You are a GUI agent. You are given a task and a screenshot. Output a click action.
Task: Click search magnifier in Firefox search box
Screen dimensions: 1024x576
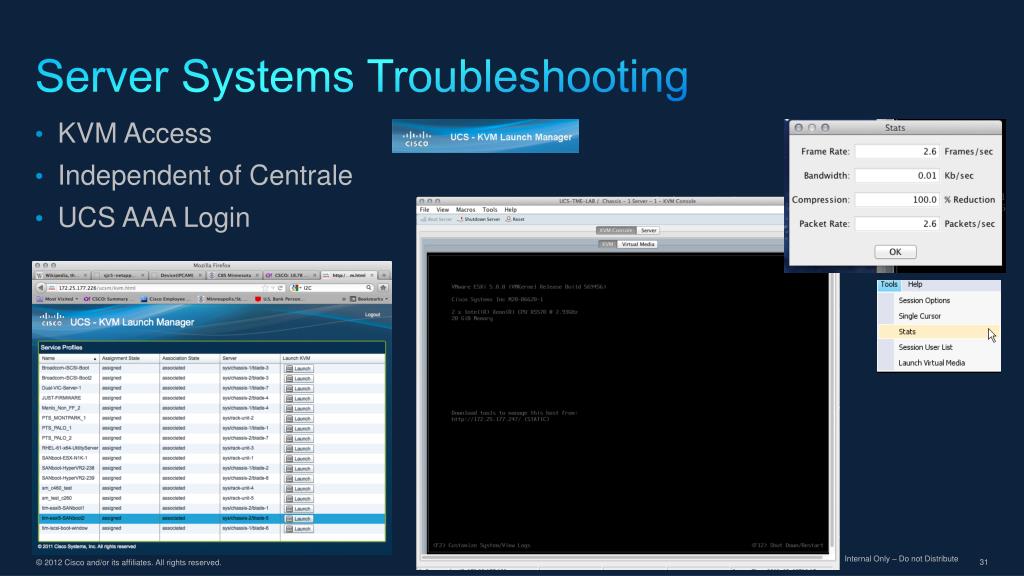[x=369, y=287]
